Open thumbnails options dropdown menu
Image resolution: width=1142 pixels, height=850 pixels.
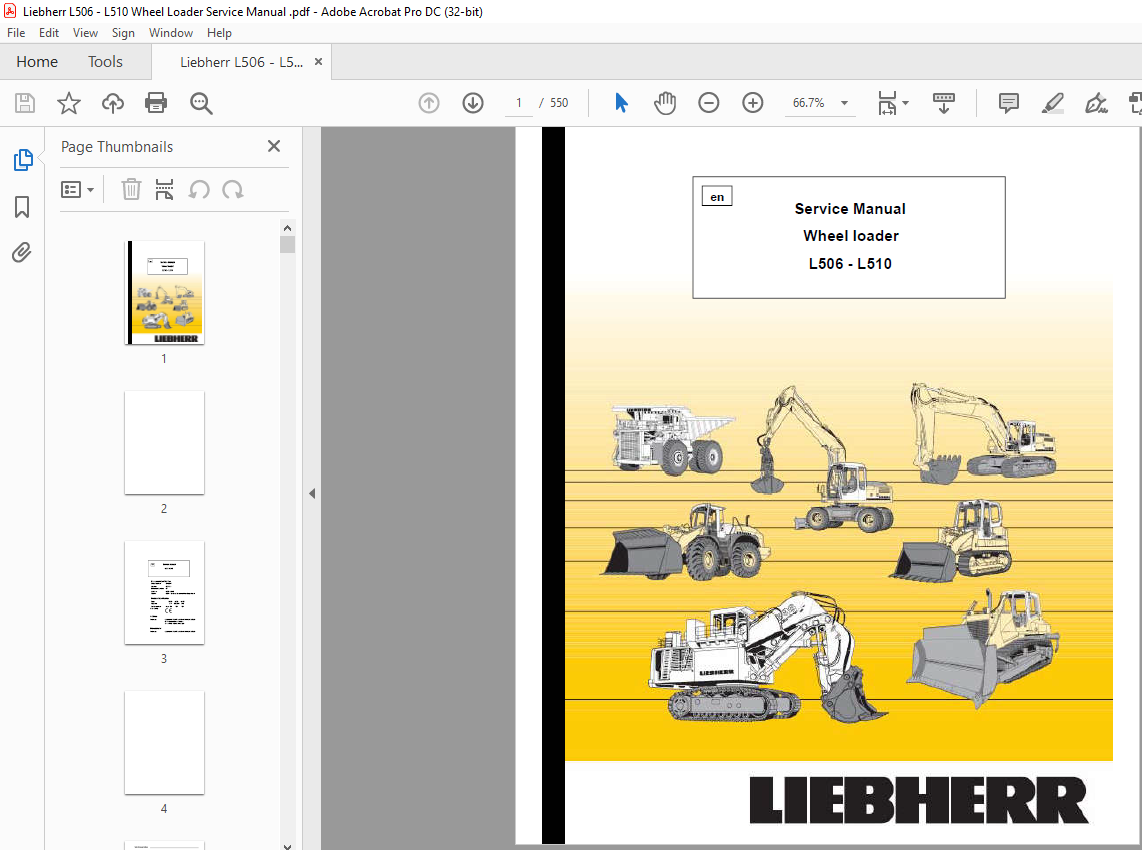click(x=77, y=190)
